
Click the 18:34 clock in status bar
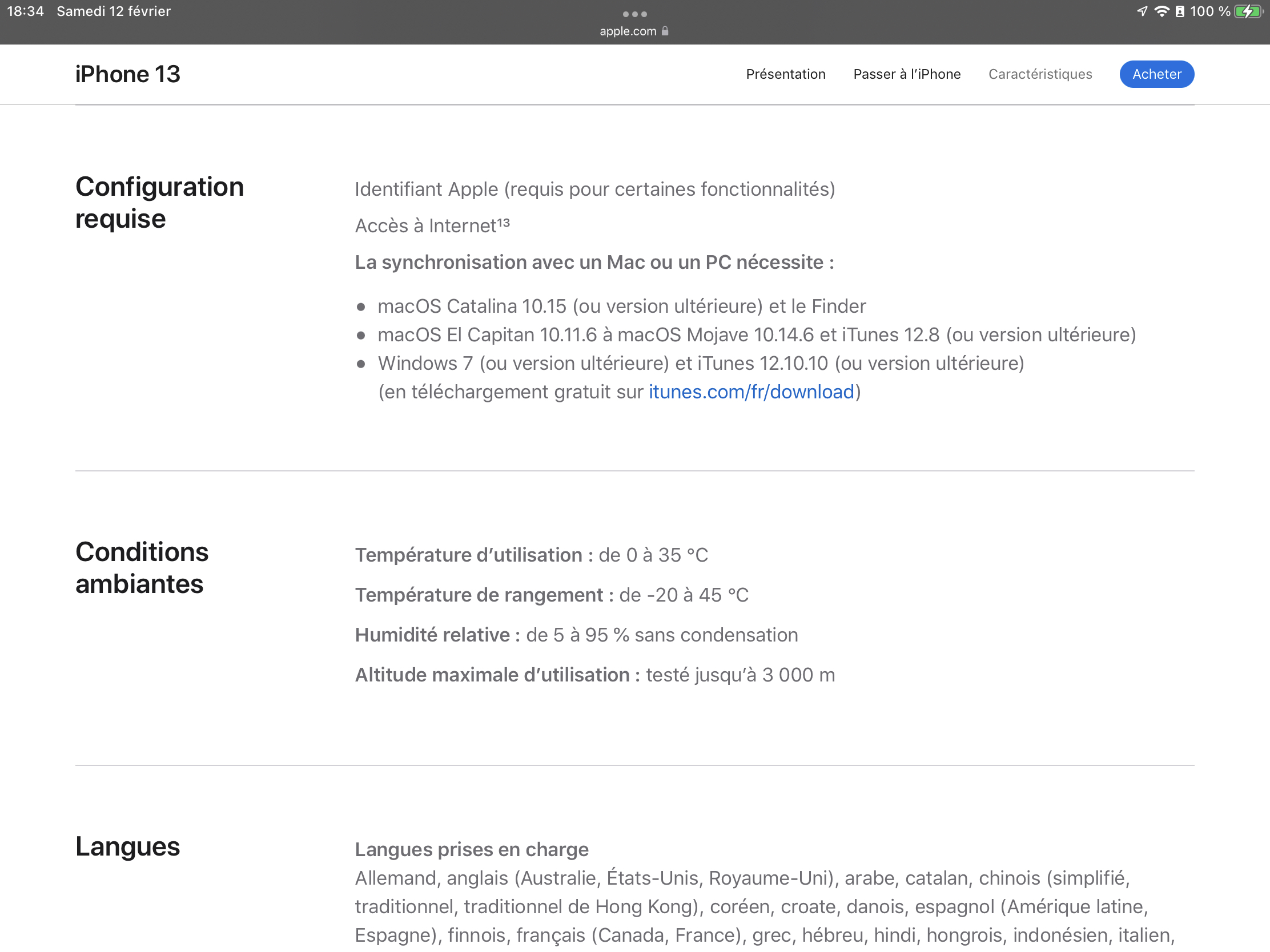(x=25, y=11)
